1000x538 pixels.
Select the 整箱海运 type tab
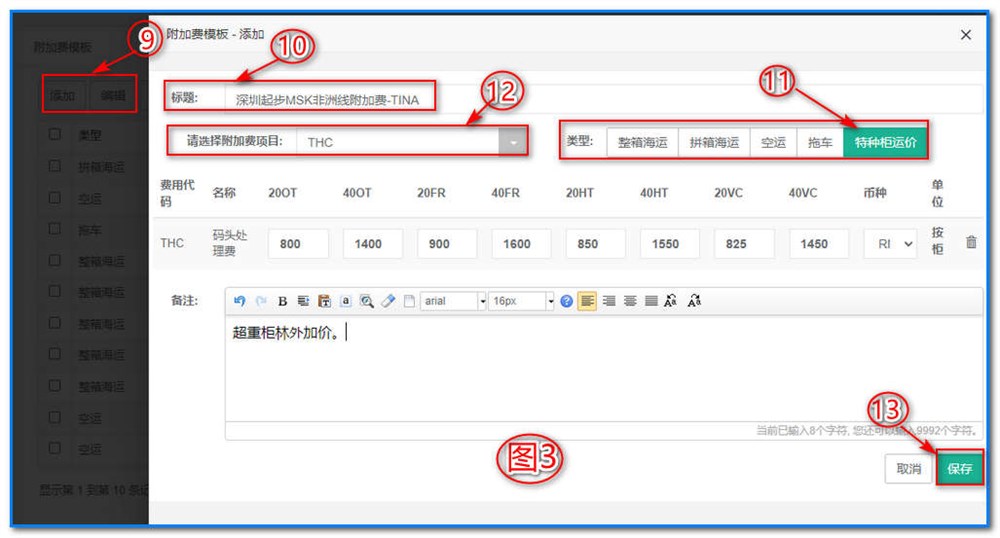[642, 142]
